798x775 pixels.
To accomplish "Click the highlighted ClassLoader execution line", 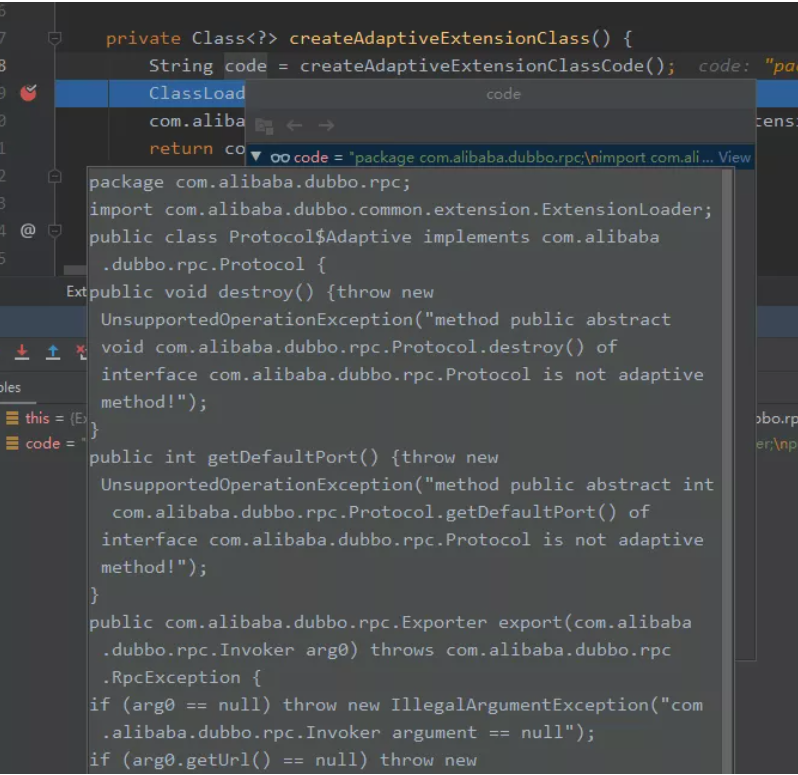I will (195, 93).
